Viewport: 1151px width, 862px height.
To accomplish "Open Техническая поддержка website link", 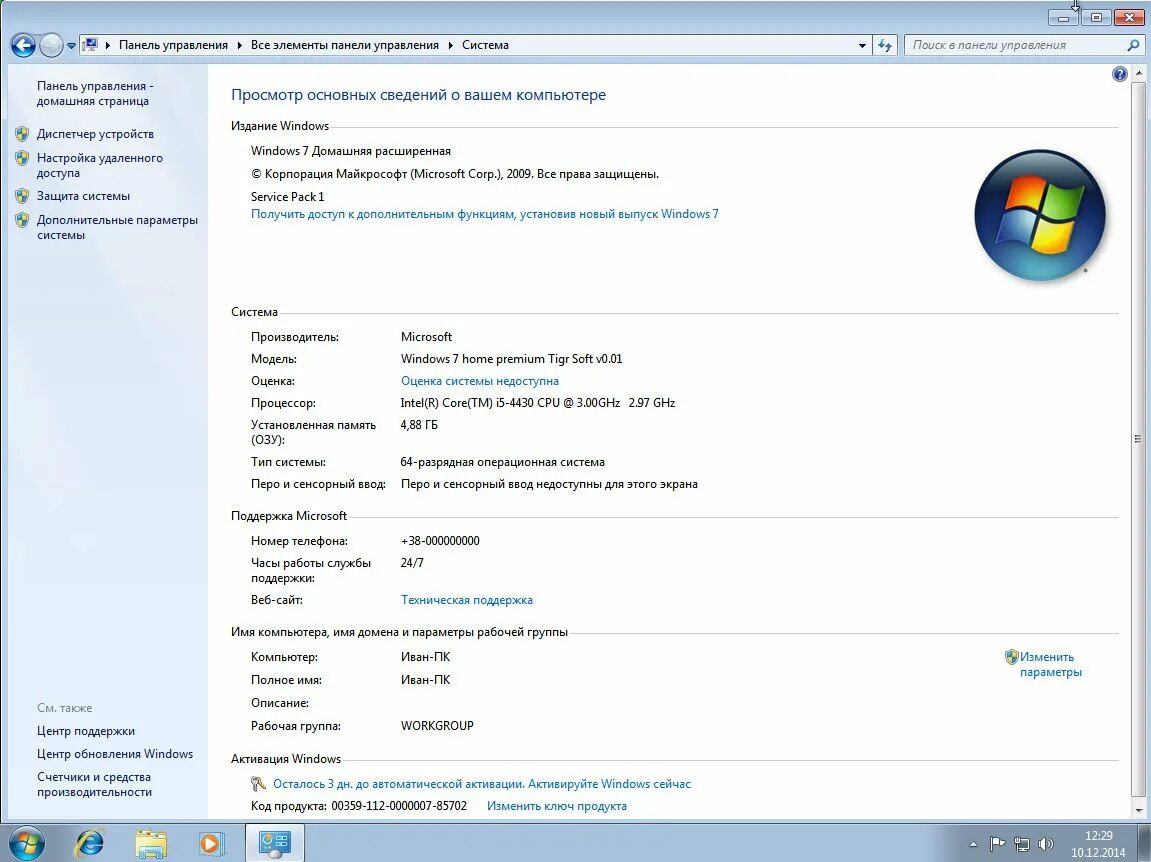I will tap(467, 600).
